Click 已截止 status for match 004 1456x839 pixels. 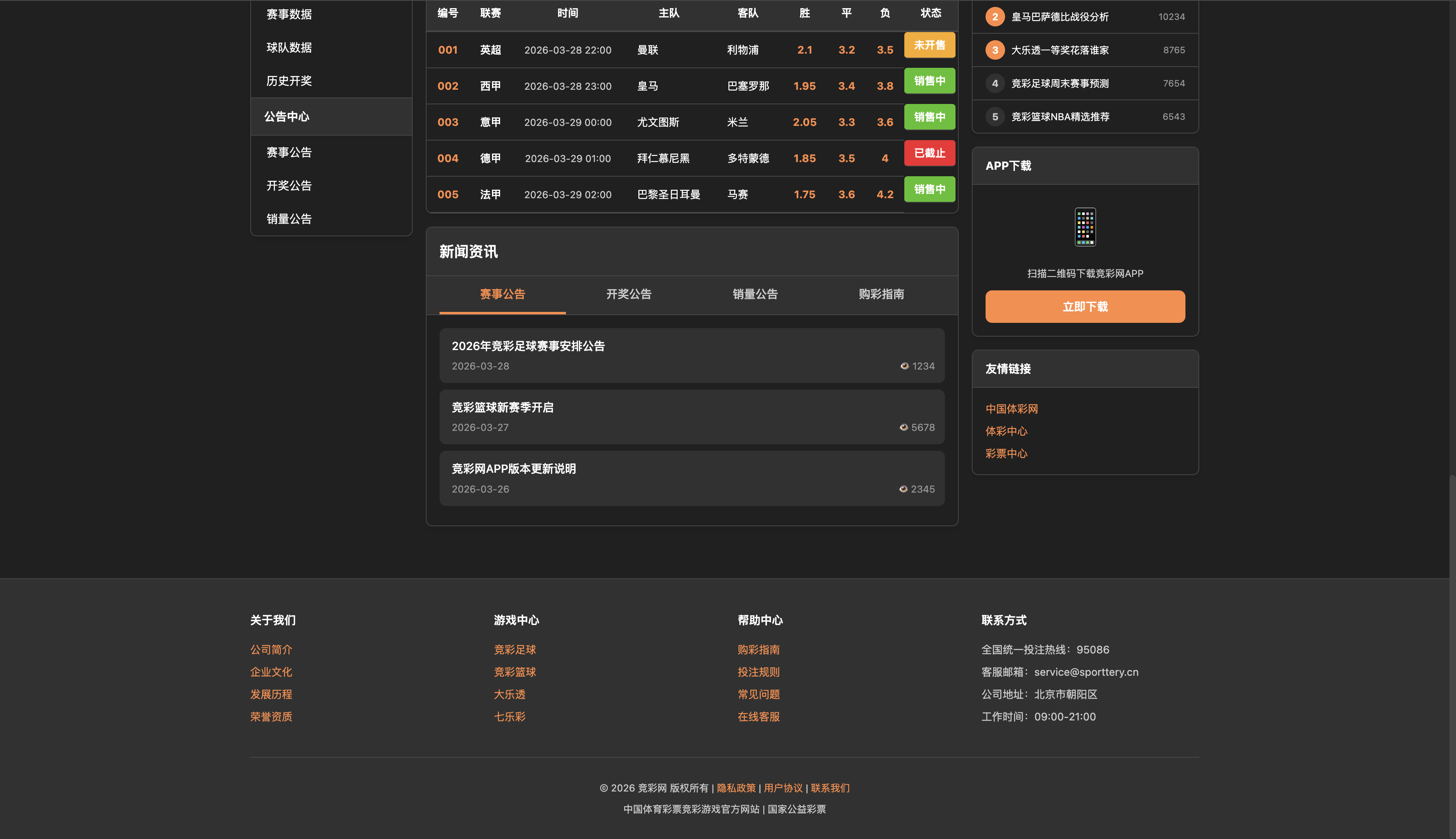click(x=929, y=153)
